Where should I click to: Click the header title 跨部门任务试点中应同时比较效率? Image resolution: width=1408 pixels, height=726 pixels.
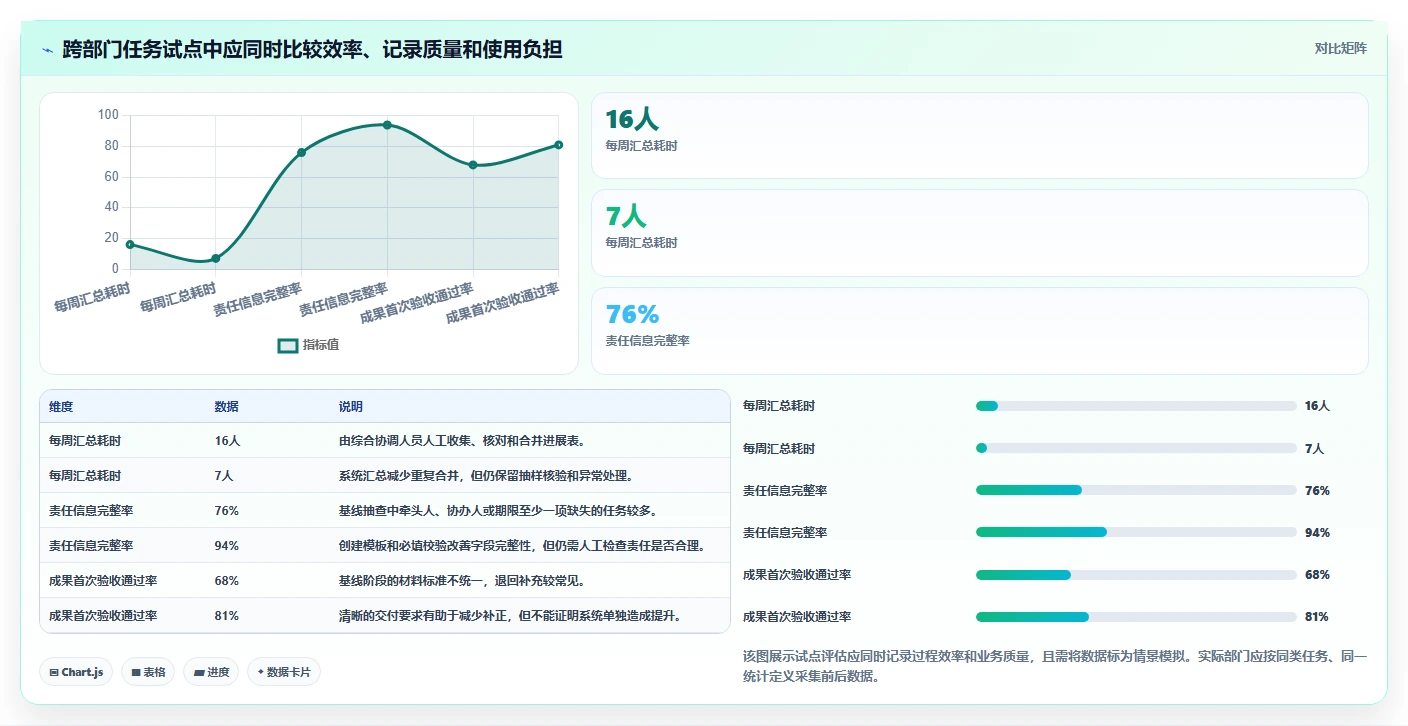[312, 49]
